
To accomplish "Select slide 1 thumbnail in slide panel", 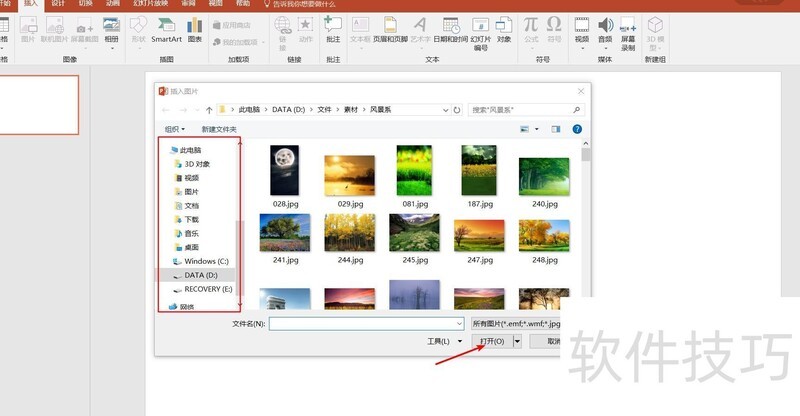I will coord(39,105).
